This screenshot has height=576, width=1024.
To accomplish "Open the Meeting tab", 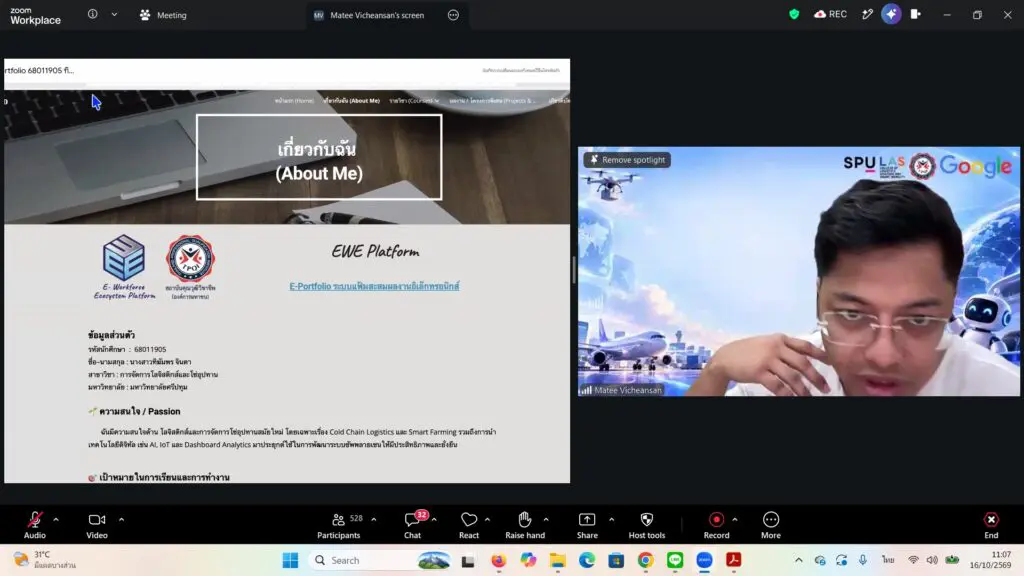I will click(x=163, y=15).
